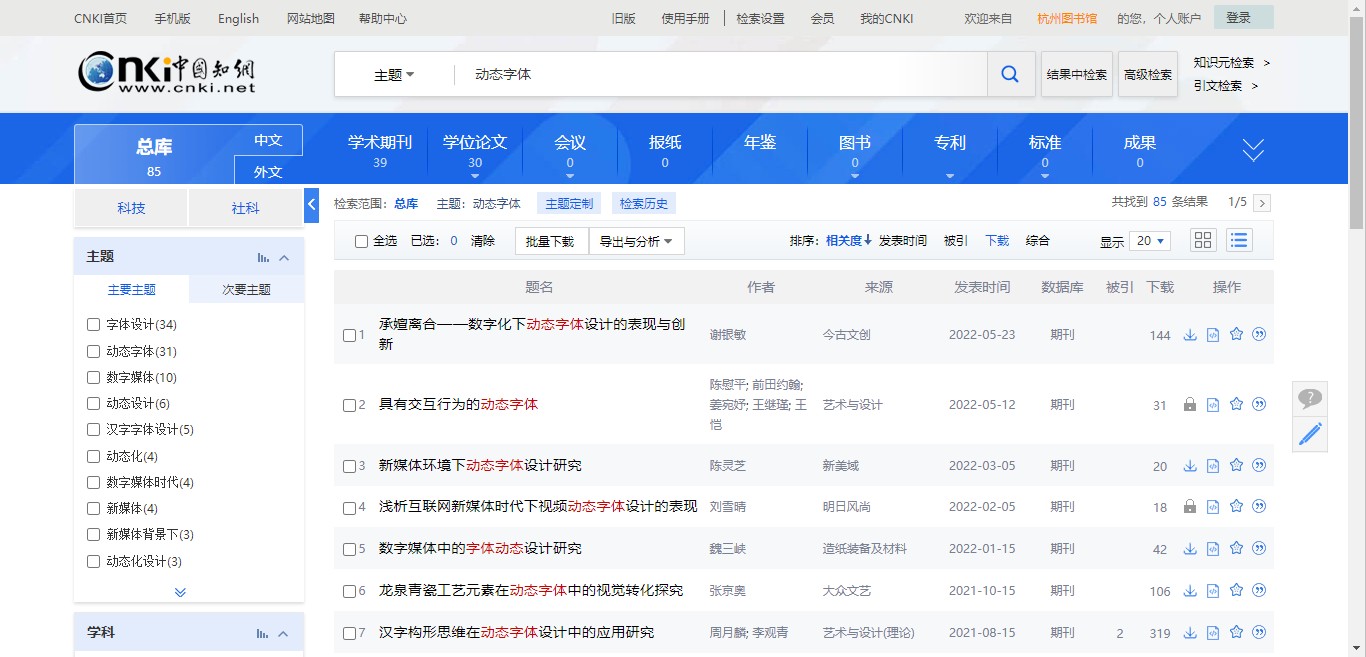Go to next results page arrow

point(1262,203)
